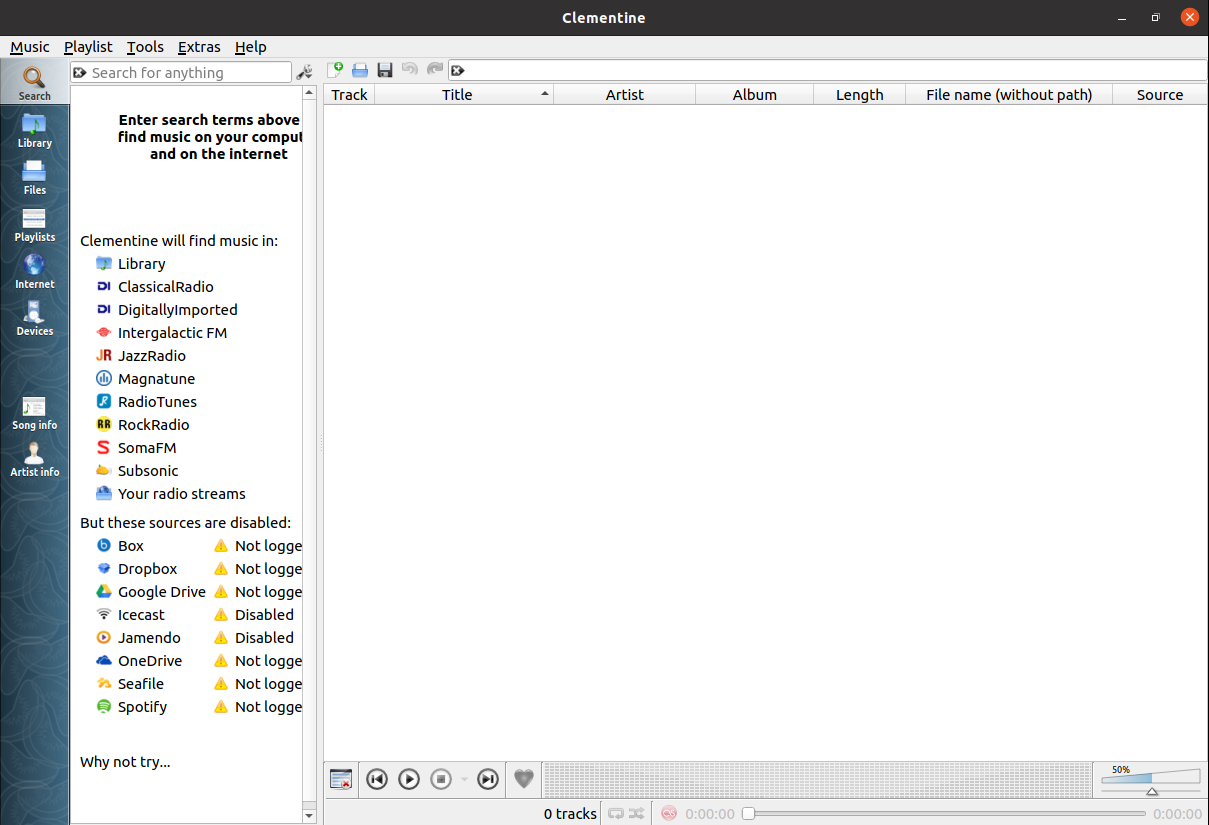Open search preferences with the wrench icon
1209x825 pixels.
point(305,72)
